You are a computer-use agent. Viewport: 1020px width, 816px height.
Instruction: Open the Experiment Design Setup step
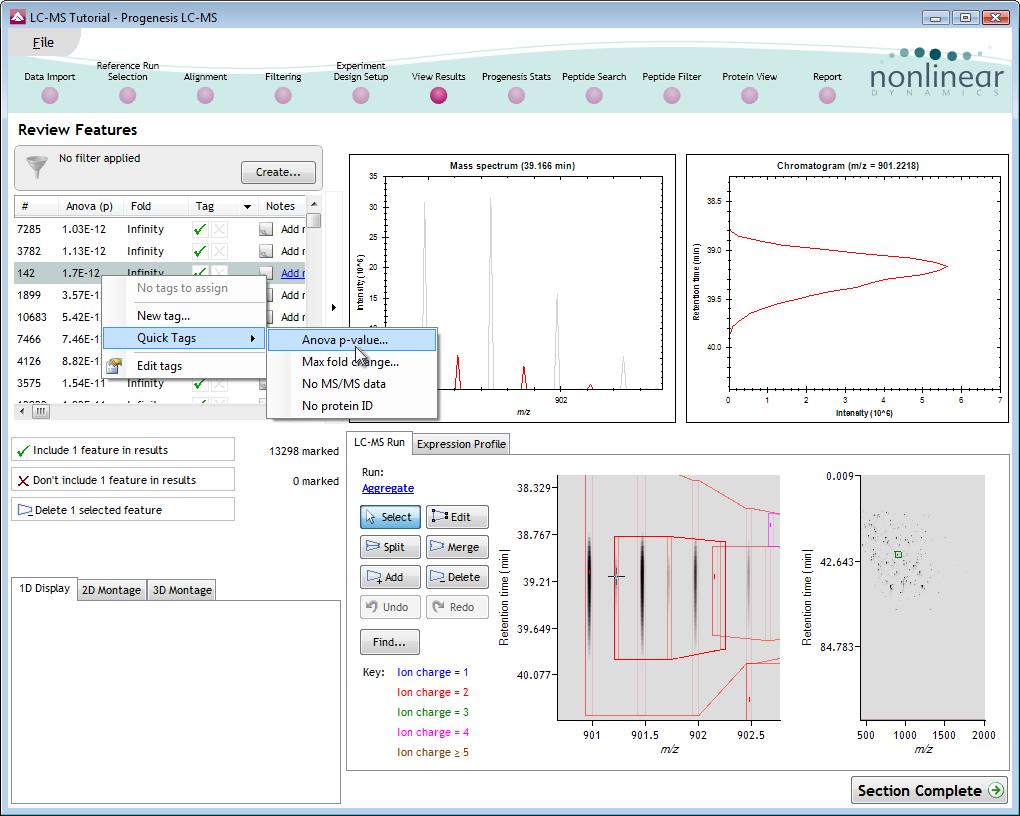pyautogui.click(x=360, y=95)
